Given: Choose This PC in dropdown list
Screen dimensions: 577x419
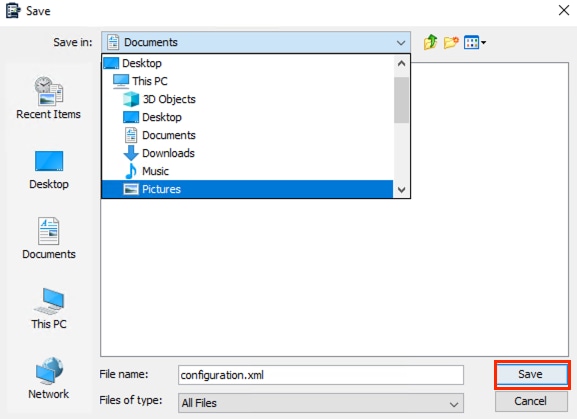Looking at the screenshot, I should (x=248, y=81).
